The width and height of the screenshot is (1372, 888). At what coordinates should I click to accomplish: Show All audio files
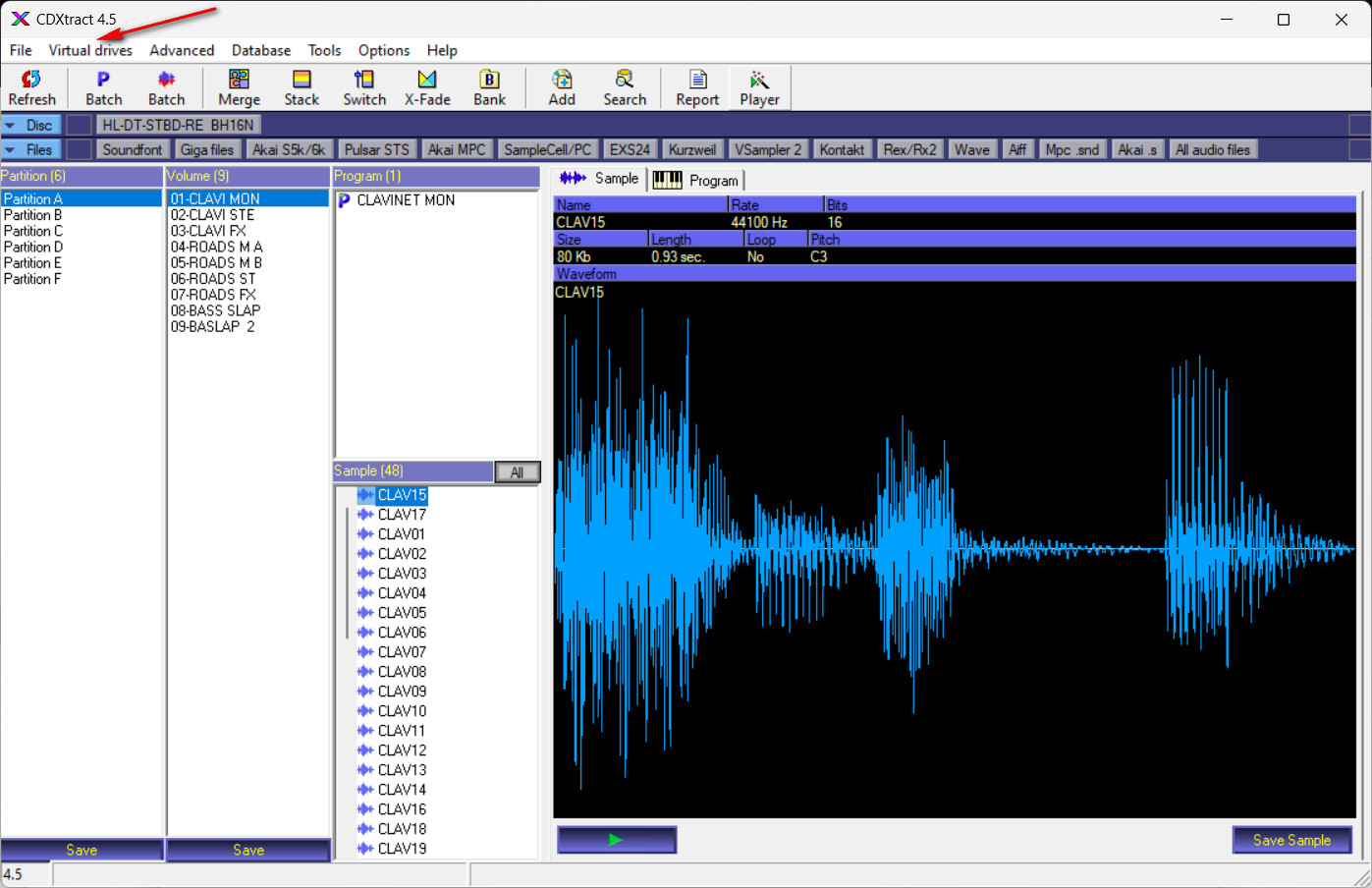1213,149
